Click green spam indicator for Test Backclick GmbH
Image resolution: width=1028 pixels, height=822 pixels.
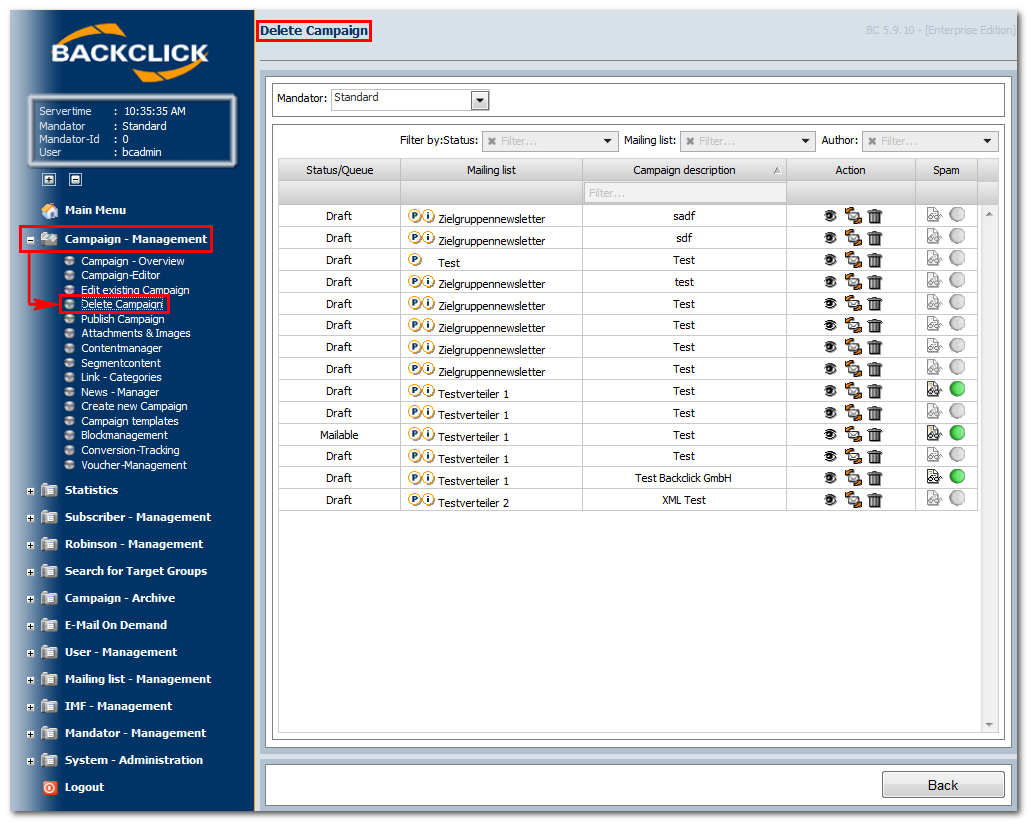957,477
